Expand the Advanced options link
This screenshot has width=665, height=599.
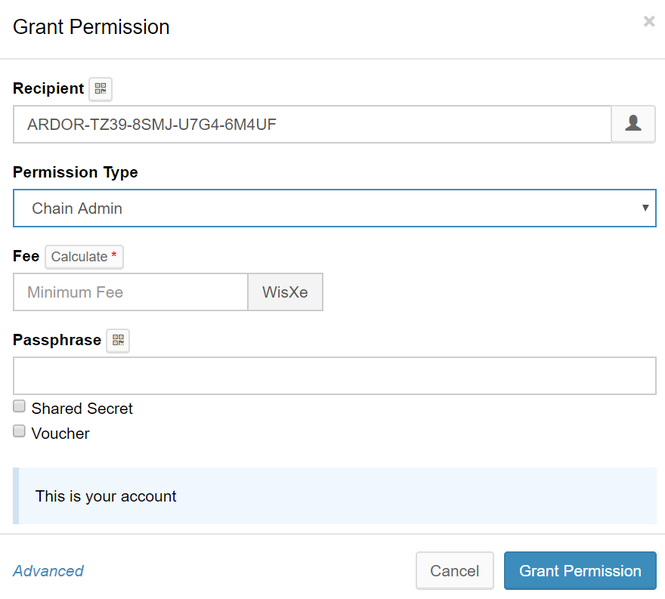coord(48,571)
